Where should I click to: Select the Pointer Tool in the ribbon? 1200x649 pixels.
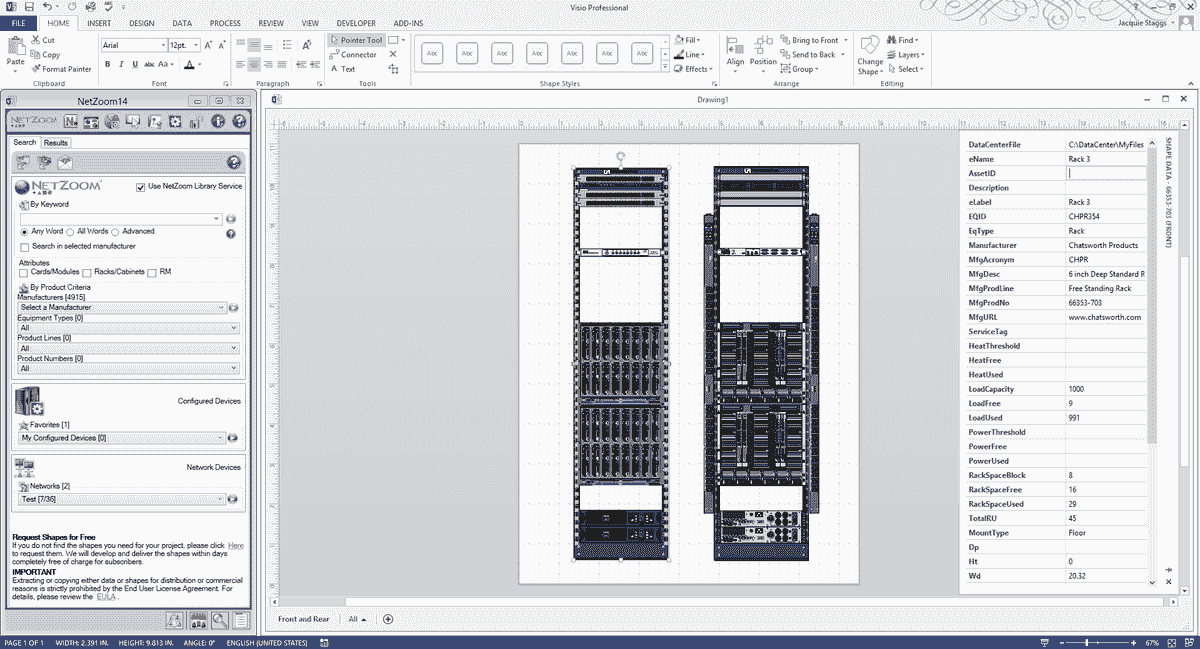pyautogui.click(x=355, y=40)
